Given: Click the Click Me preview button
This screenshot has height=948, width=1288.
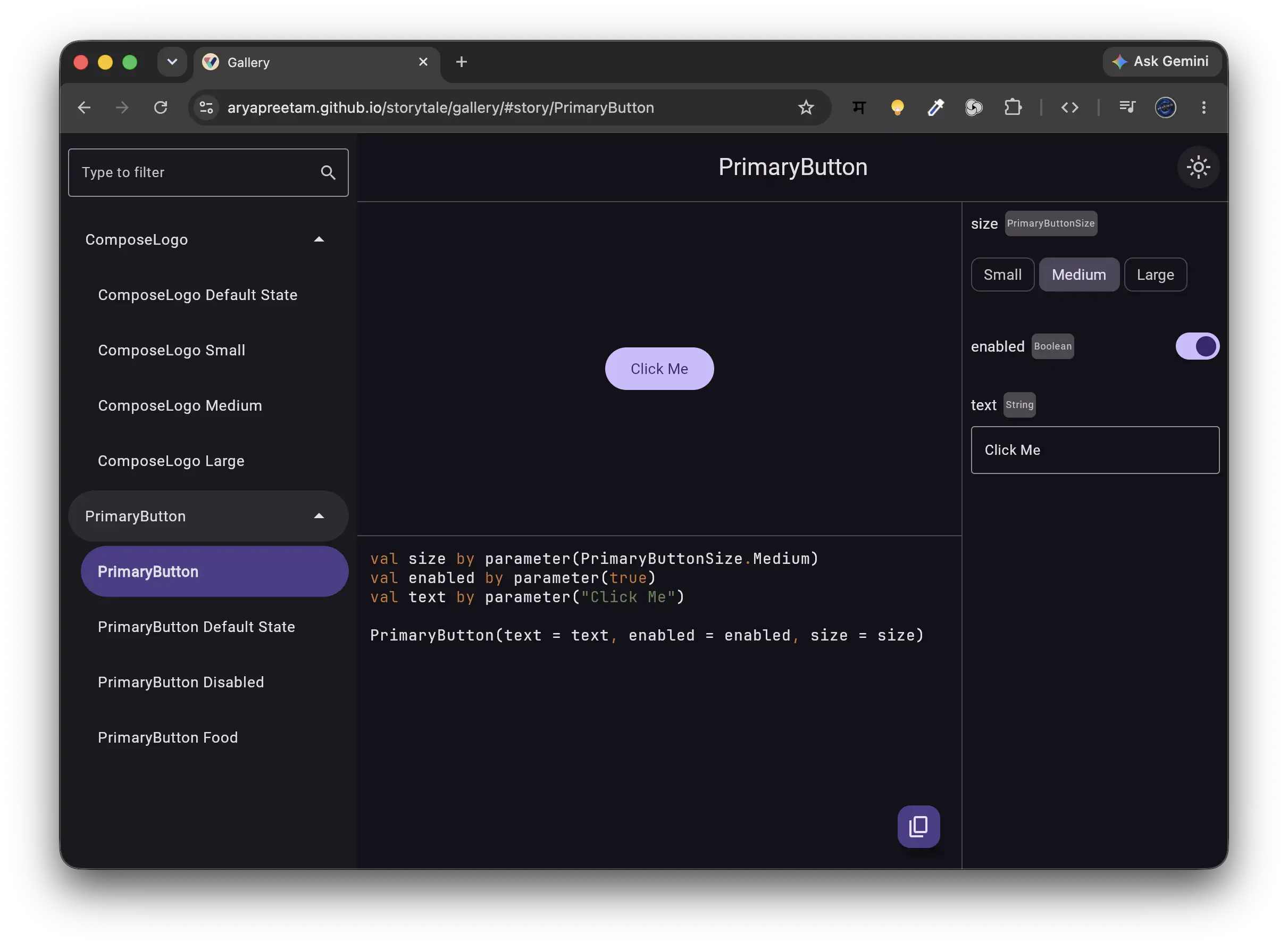Looking at the screenshot, I should [x=659, y=369].
